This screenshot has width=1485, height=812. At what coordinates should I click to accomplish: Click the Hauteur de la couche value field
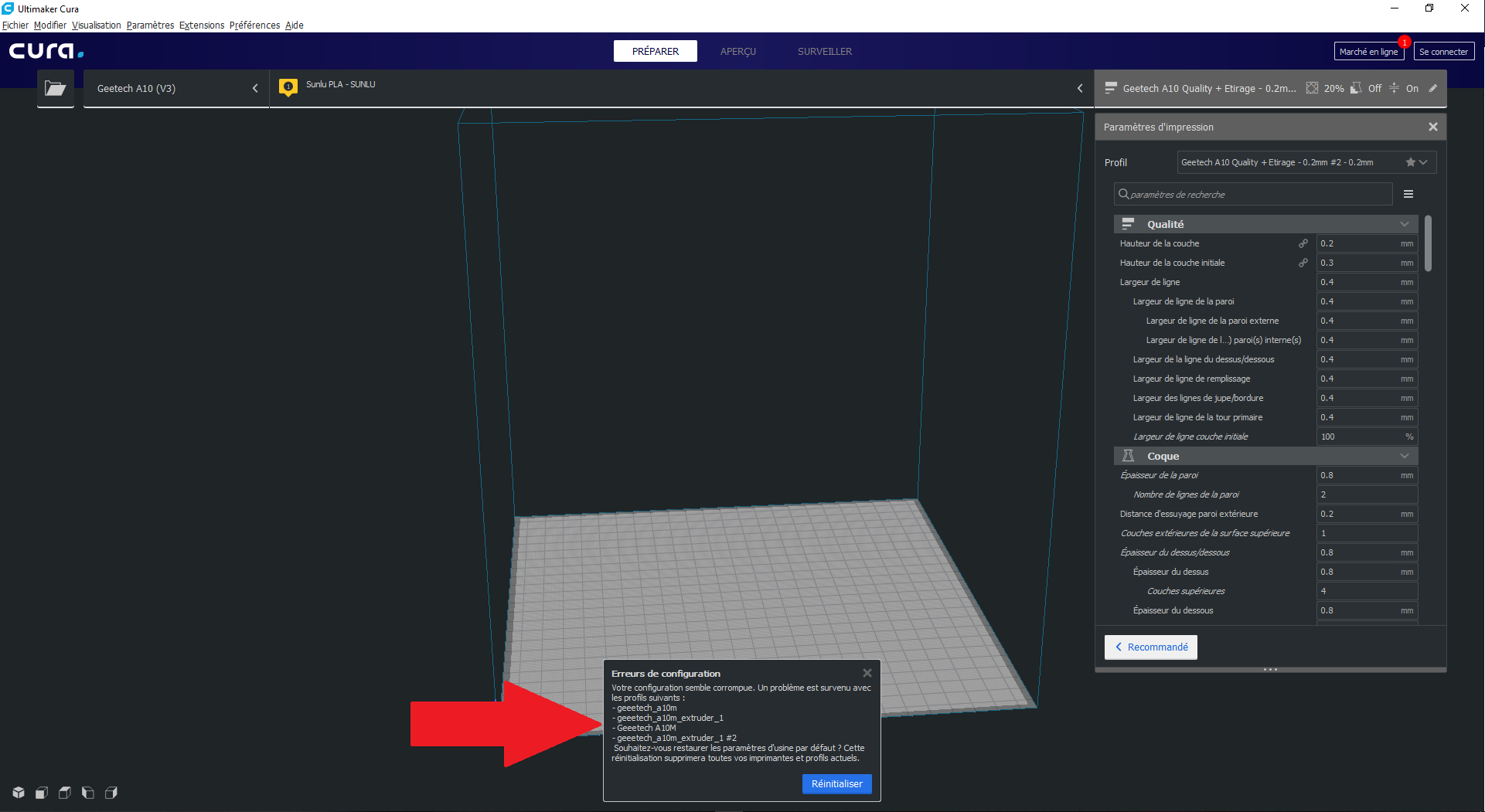[x=1367, y=243]
